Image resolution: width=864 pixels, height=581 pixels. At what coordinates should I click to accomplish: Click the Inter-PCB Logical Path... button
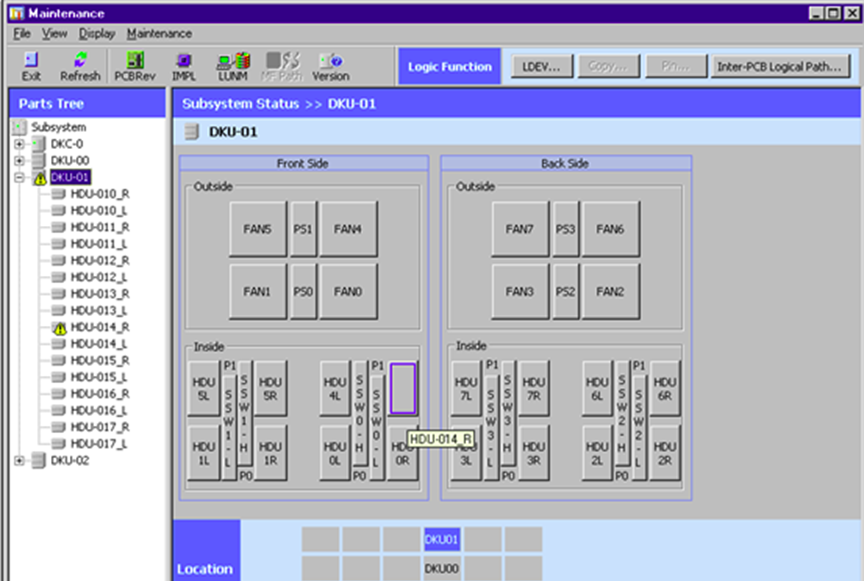(781, 67)
